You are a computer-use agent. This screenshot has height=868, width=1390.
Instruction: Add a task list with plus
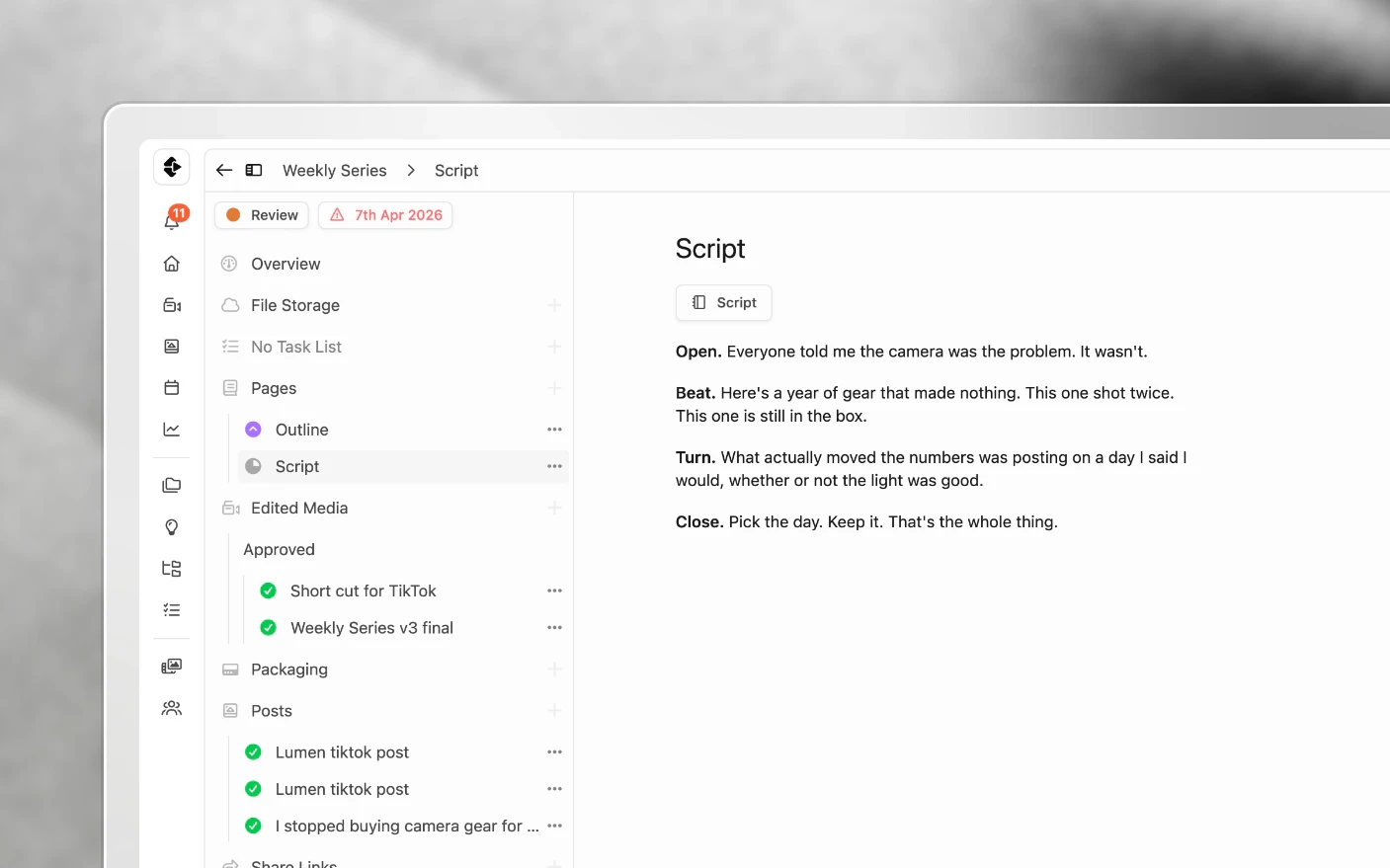click(x=554, y=347)
